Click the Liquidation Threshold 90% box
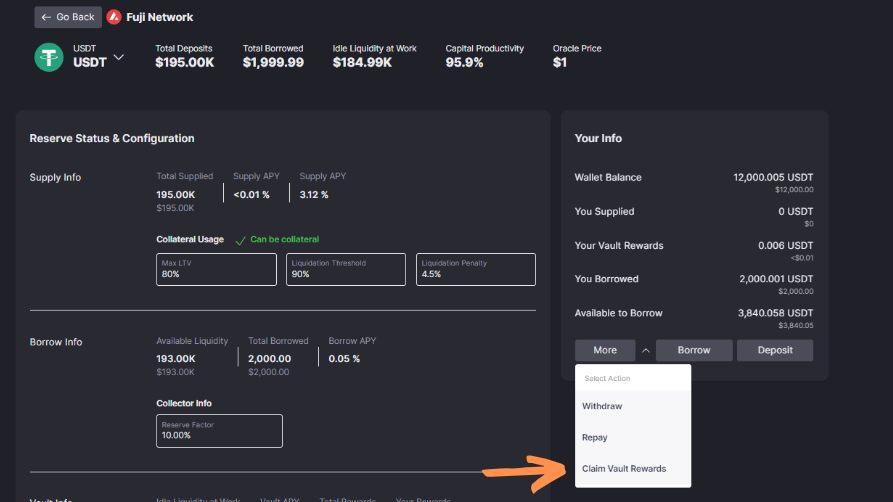This screenshot has height=502, width=893. click(x=346, y=269)
